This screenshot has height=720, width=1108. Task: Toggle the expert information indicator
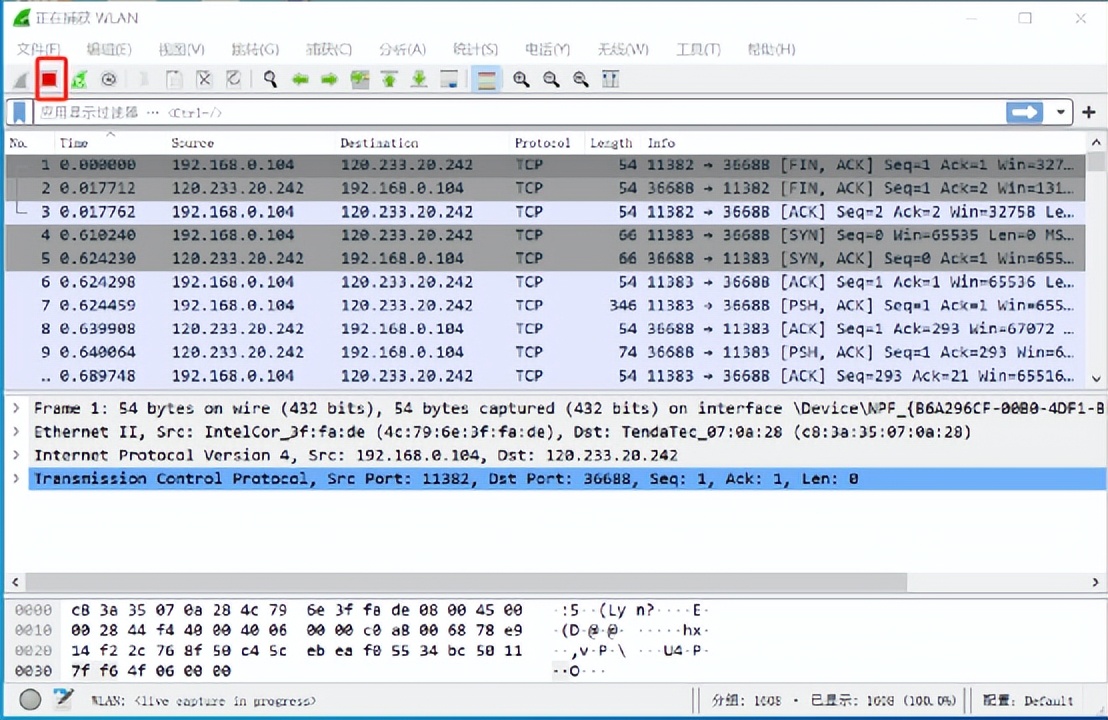pos(29,699)
